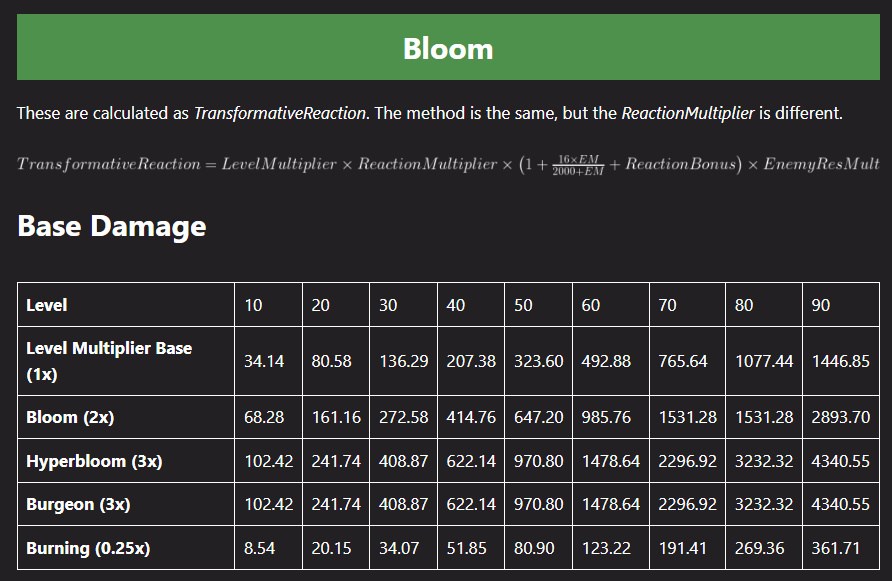The image size is (892, 581).
Task: Click the 68.28 Bloom damage cell
Action: pyautogui.click(x=269, y=417)
